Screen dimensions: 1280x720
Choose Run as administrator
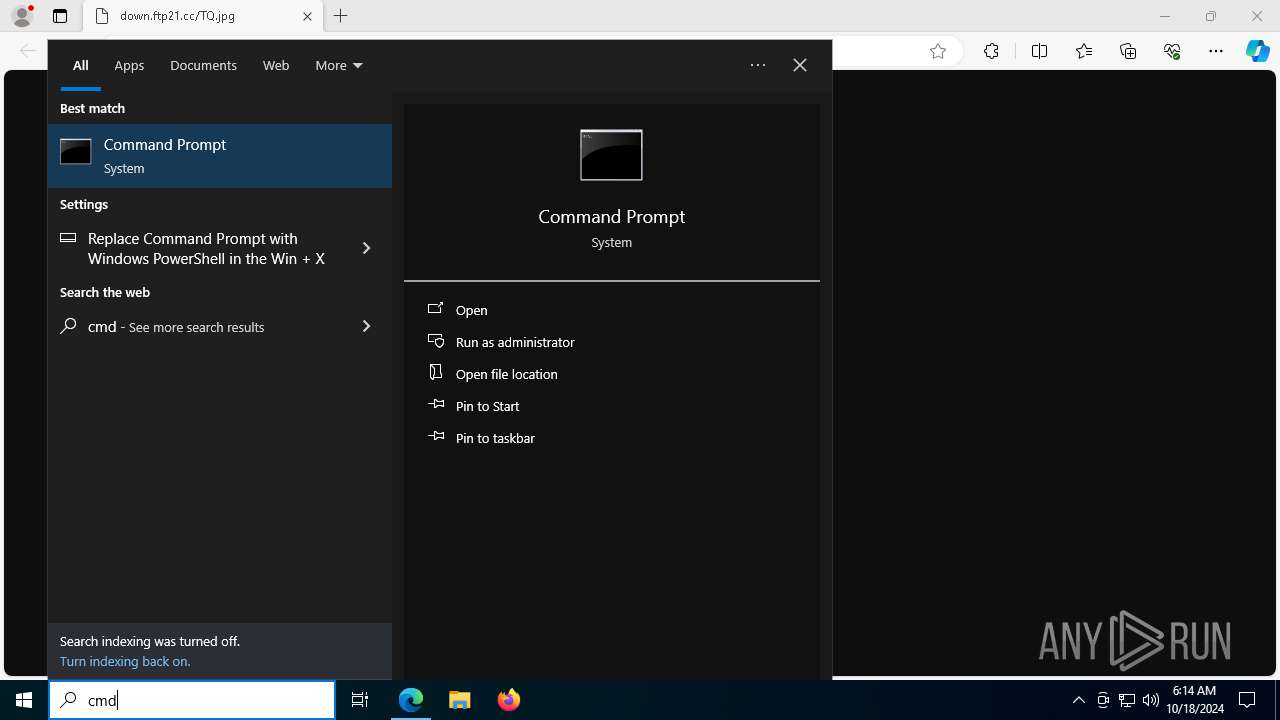[611, 342]
